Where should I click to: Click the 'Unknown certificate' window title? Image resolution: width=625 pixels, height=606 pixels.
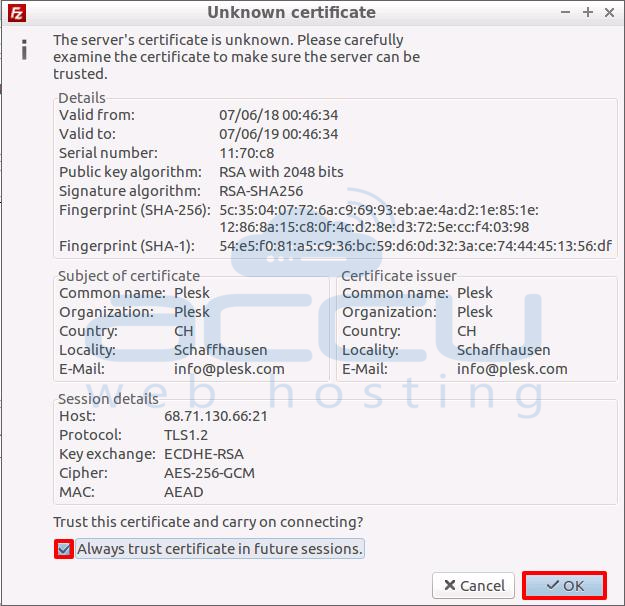(x=291, y=12)
